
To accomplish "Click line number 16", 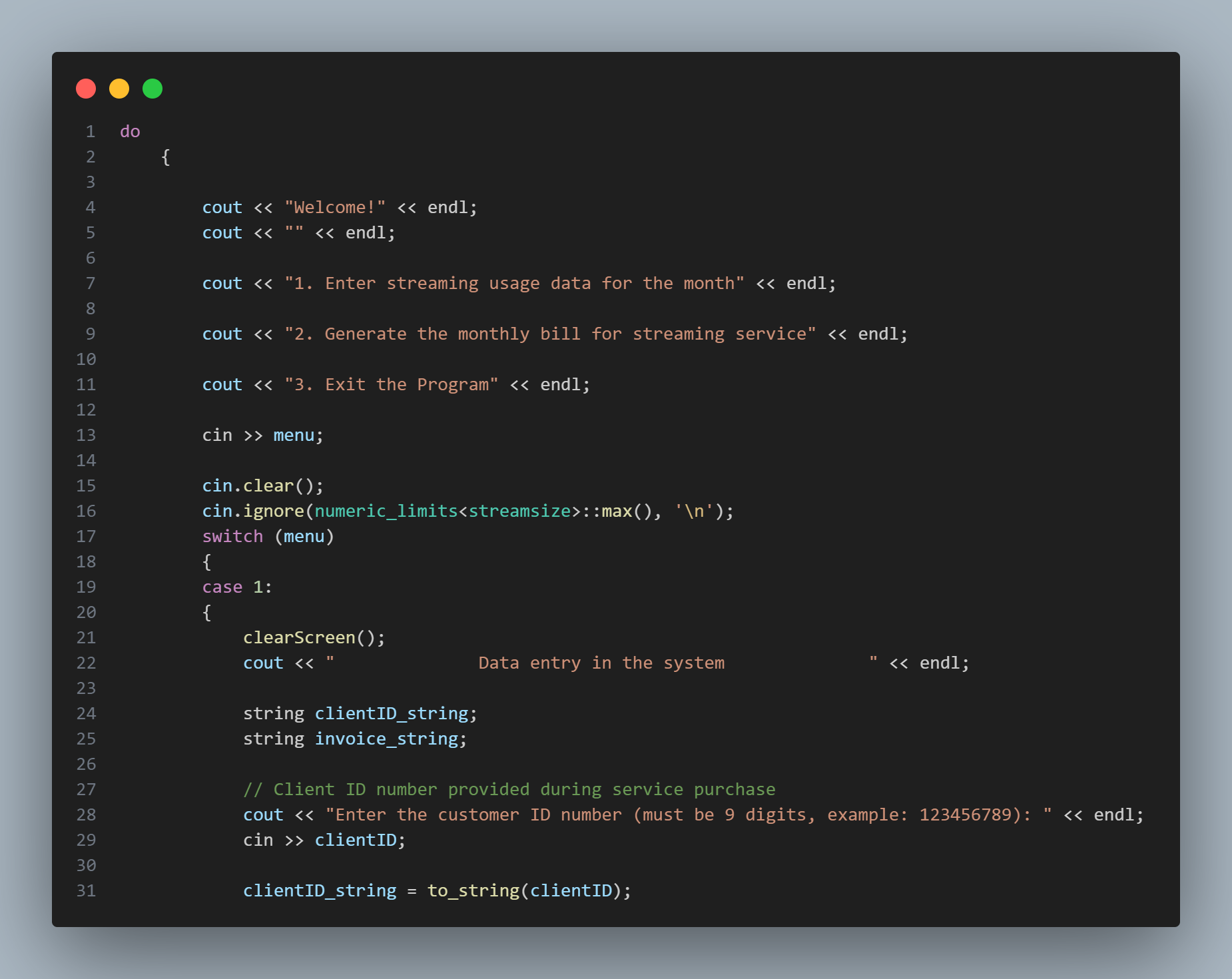I will tap(86, 511).
